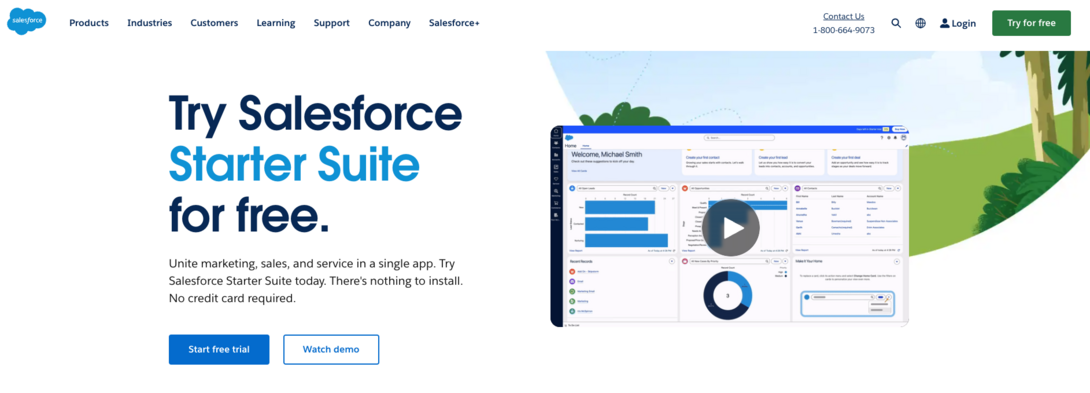Click the 1-800-664-9073 phone number
The width and height of the screenshot is (1090, 393).
[843, 30]
